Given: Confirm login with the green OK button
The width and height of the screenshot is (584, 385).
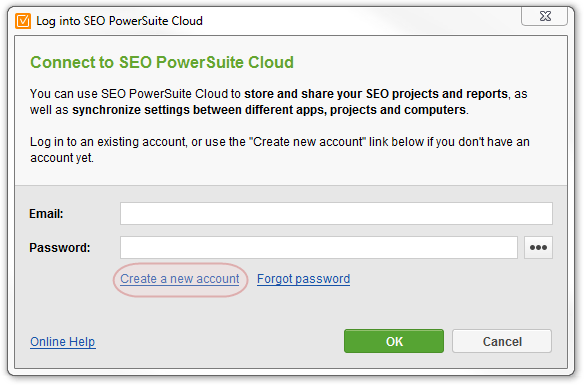Looking at the screenshot, I should tap(394, 341).
